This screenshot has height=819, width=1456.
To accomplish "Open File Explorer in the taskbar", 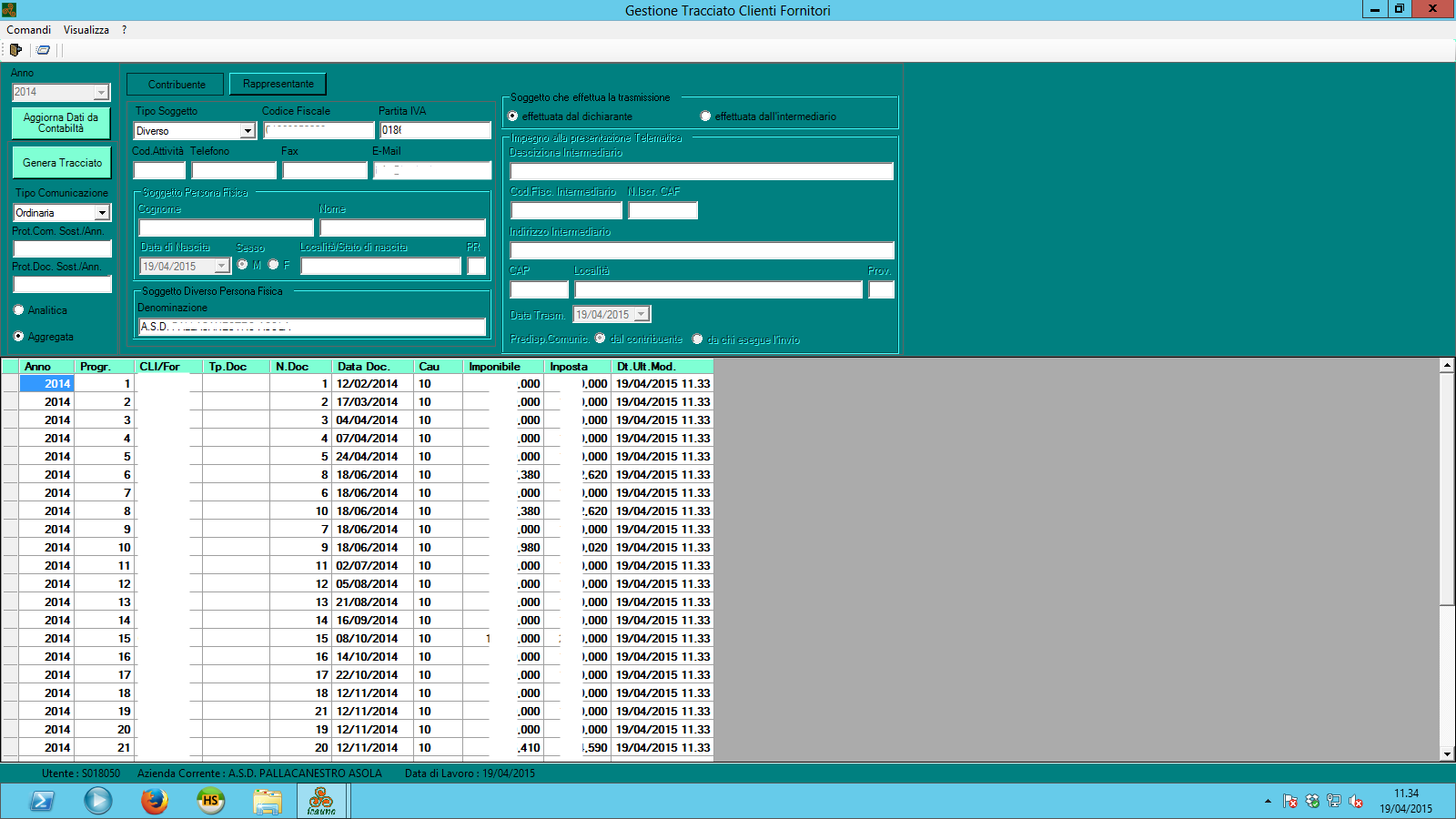I will 267,801.
